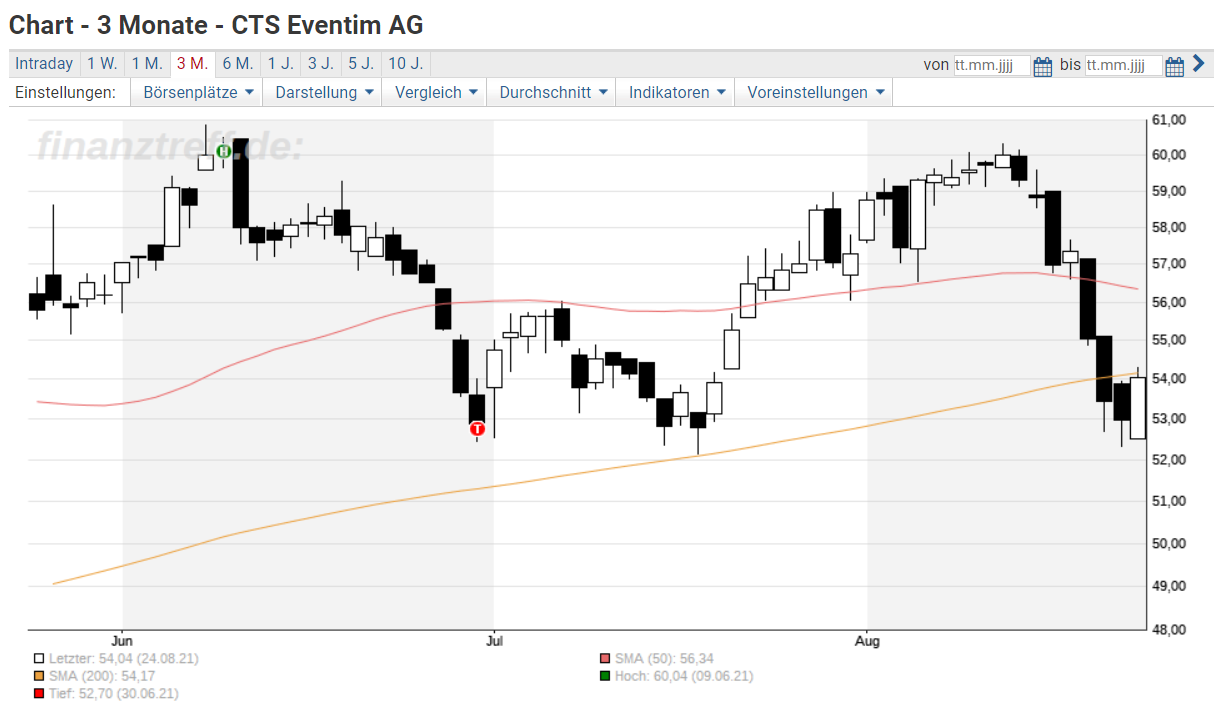This screenshot has height=713, width=1214.
Task: Select the 1 W. time range tab
Action: pyautogui.click(x=102, y=64)
